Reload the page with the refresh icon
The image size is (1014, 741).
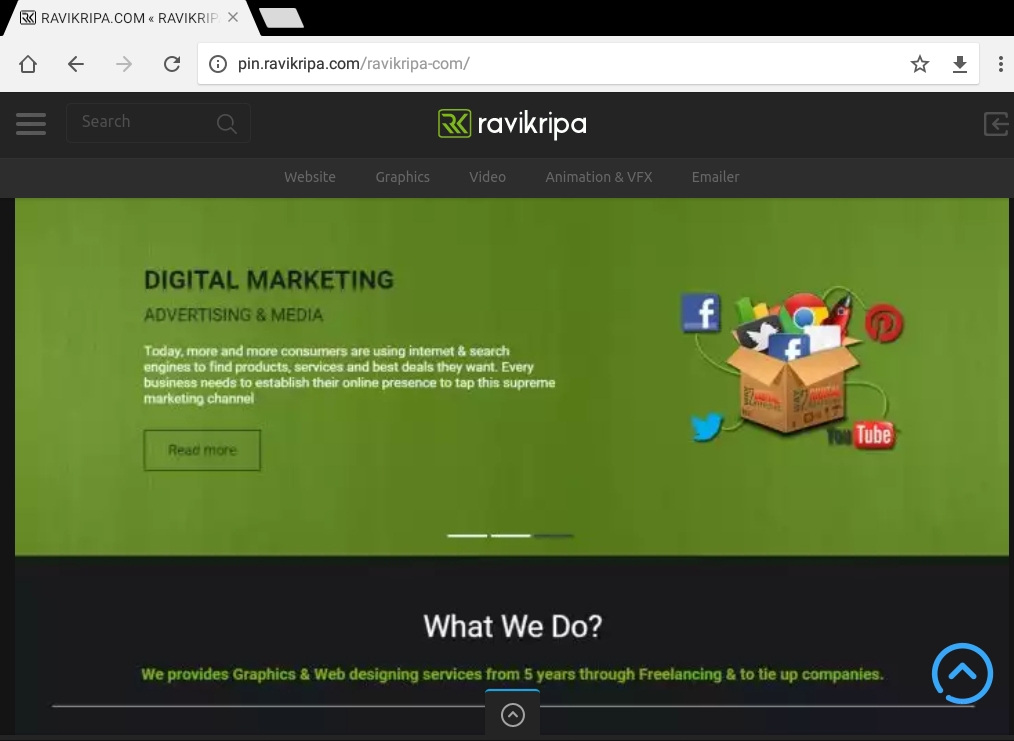point(172,64)
